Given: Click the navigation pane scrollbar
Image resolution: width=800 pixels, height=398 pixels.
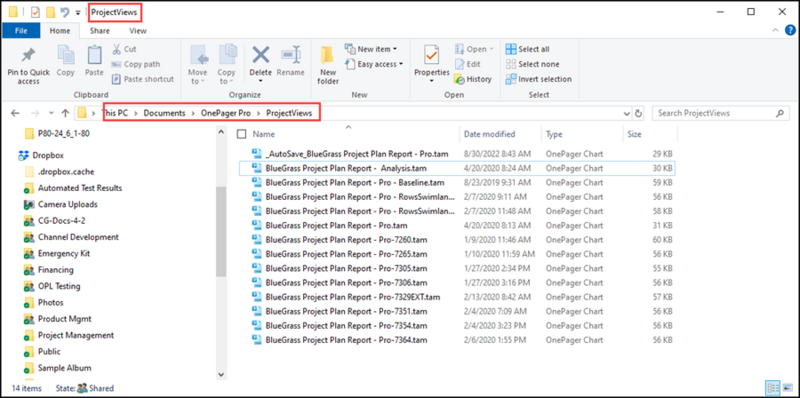Looking at the screenshot, I should click(x=221, y=232).
